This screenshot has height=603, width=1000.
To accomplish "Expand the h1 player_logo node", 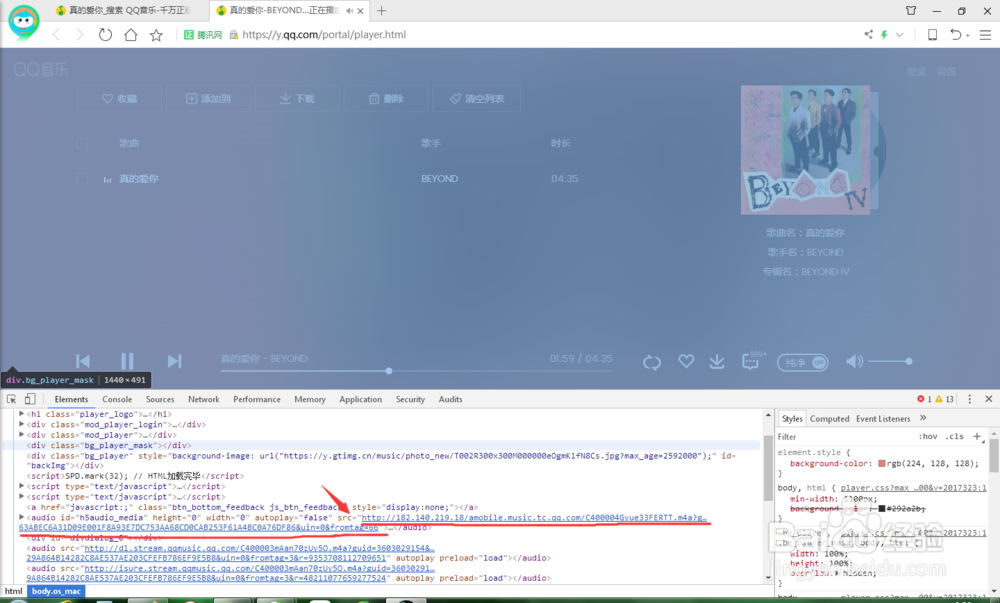I will coord(21,414).
